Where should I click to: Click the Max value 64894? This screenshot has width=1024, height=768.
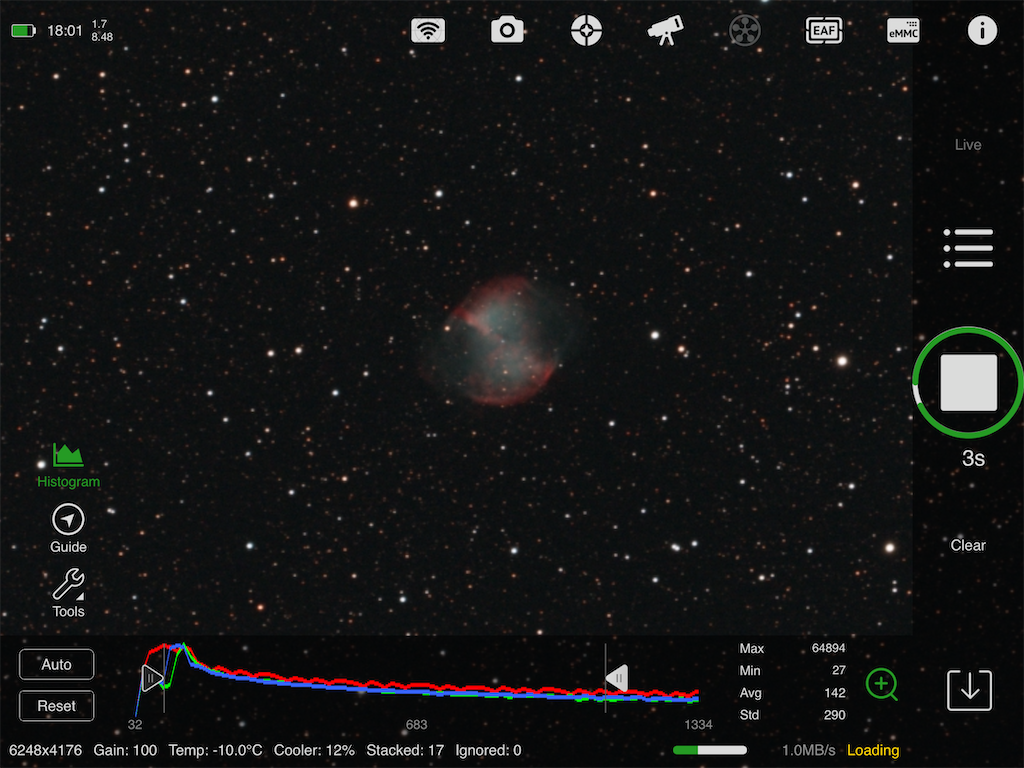pyautogui.click(x=828, y=648)
